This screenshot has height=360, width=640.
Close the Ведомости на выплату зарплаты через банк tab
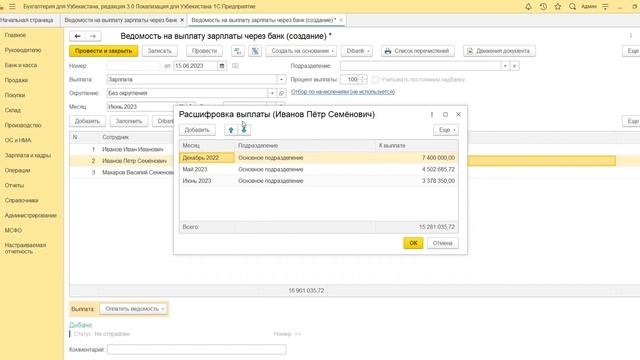182,20
